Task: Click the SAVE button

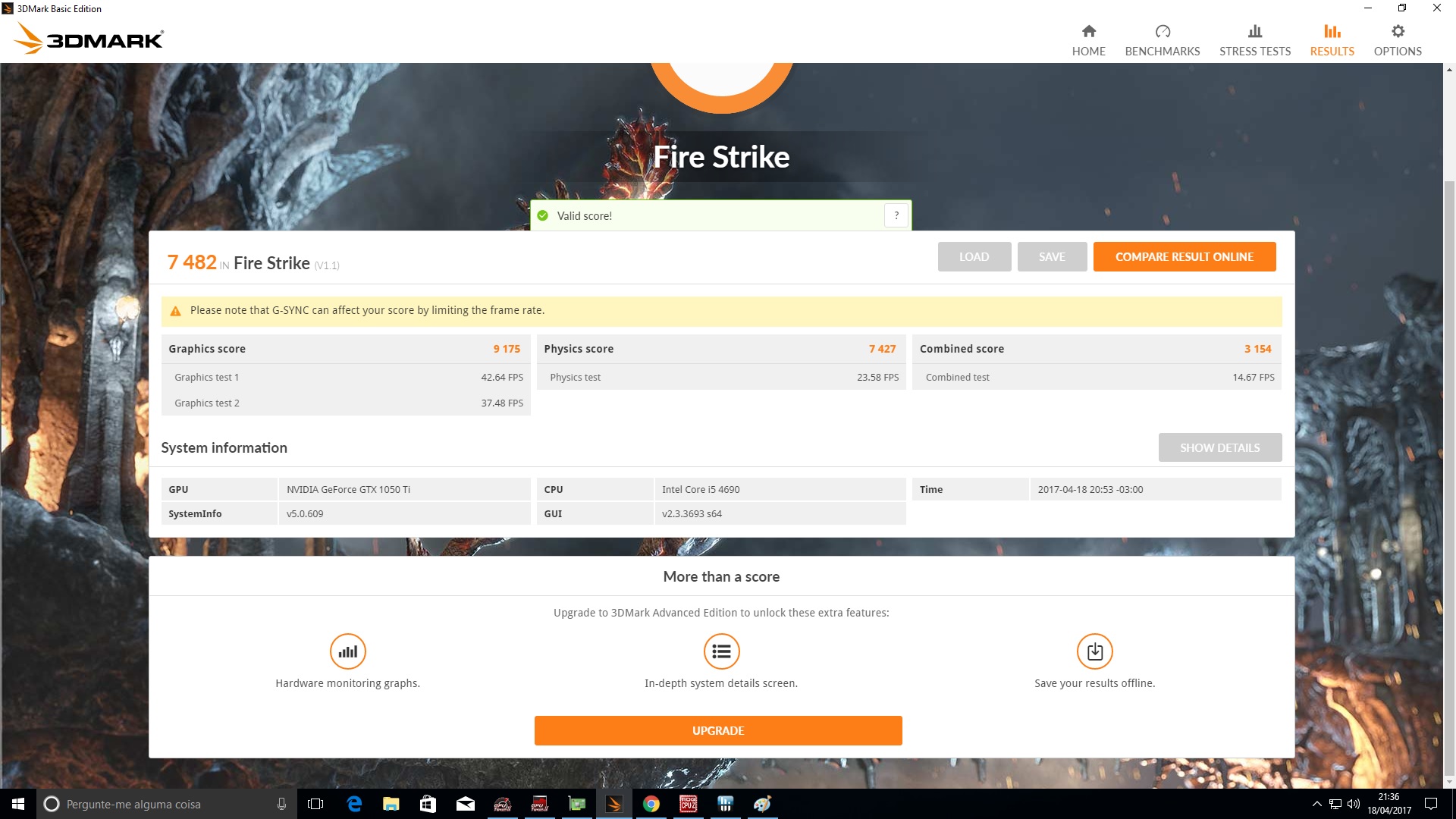Action: [1052, 257]
